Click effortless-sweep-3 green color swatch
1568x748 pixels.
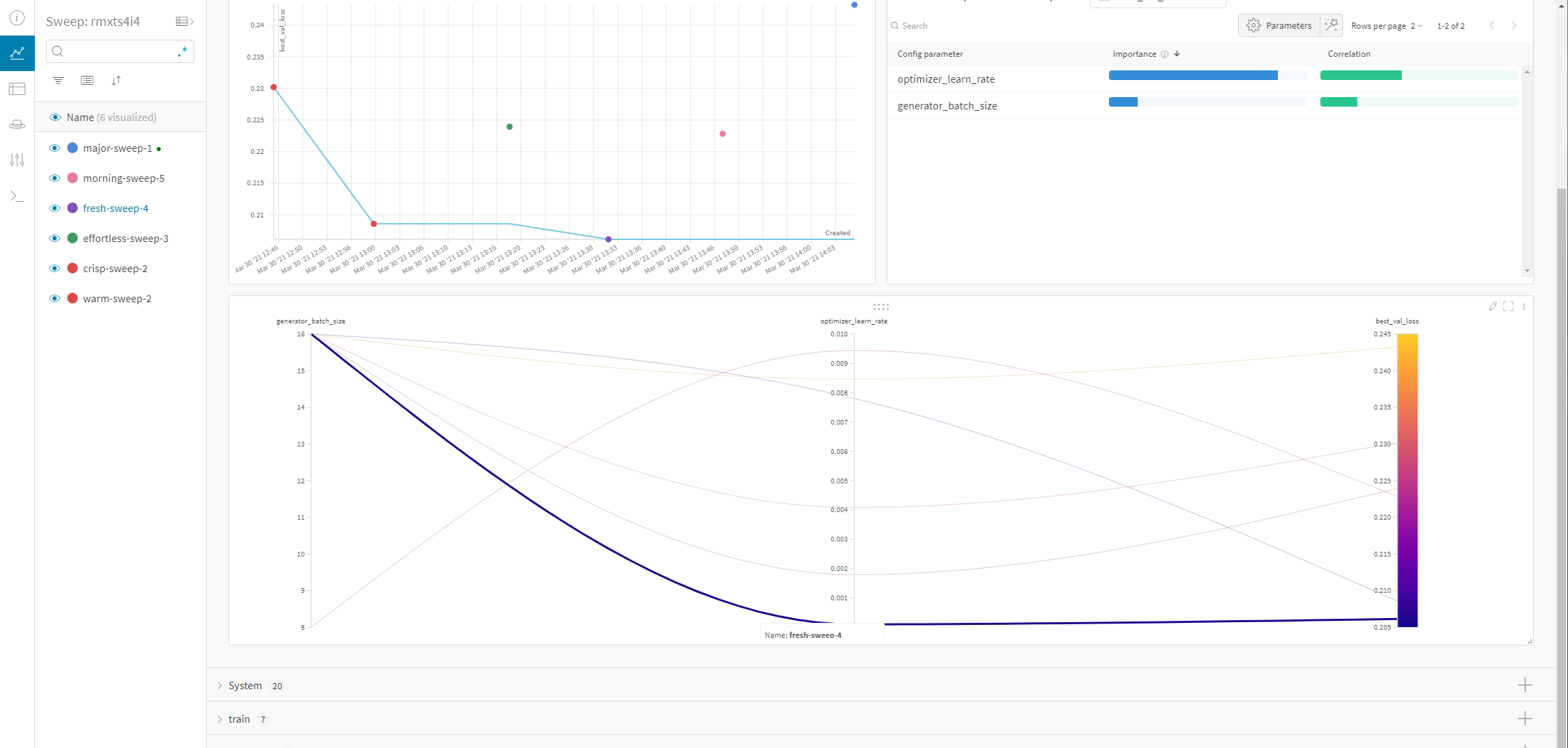pyautogui.click(x=73, y=238)
